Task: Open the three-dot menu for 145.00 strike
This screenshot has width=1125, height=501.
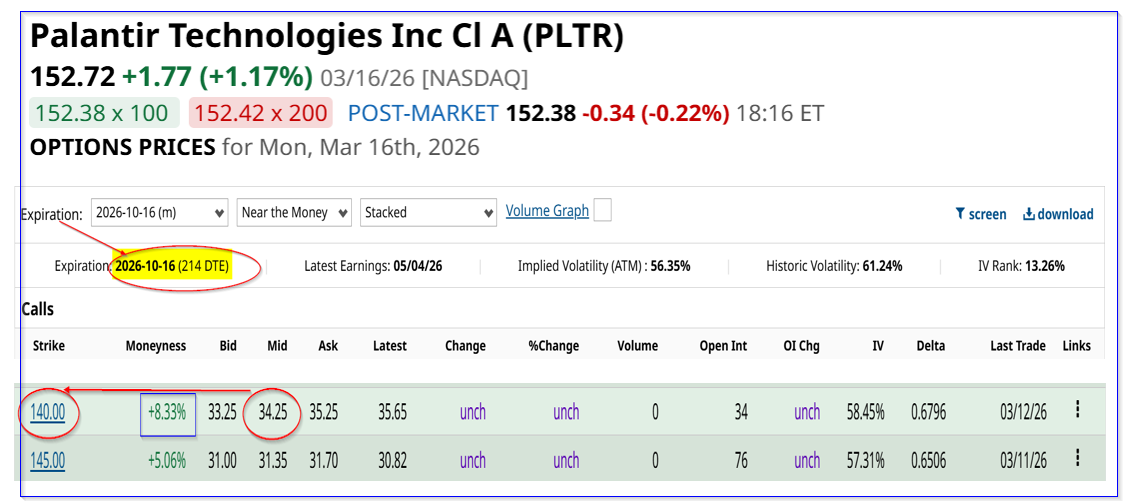Action: [1077, 458]
